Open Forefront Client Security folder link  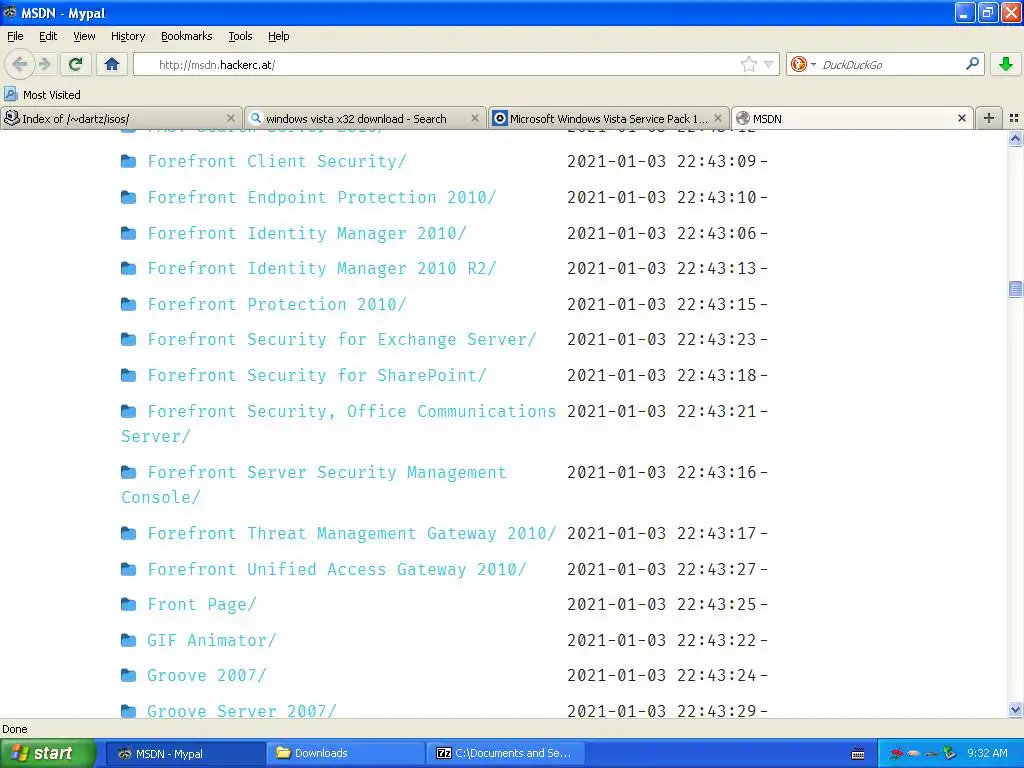coord(277,161)
